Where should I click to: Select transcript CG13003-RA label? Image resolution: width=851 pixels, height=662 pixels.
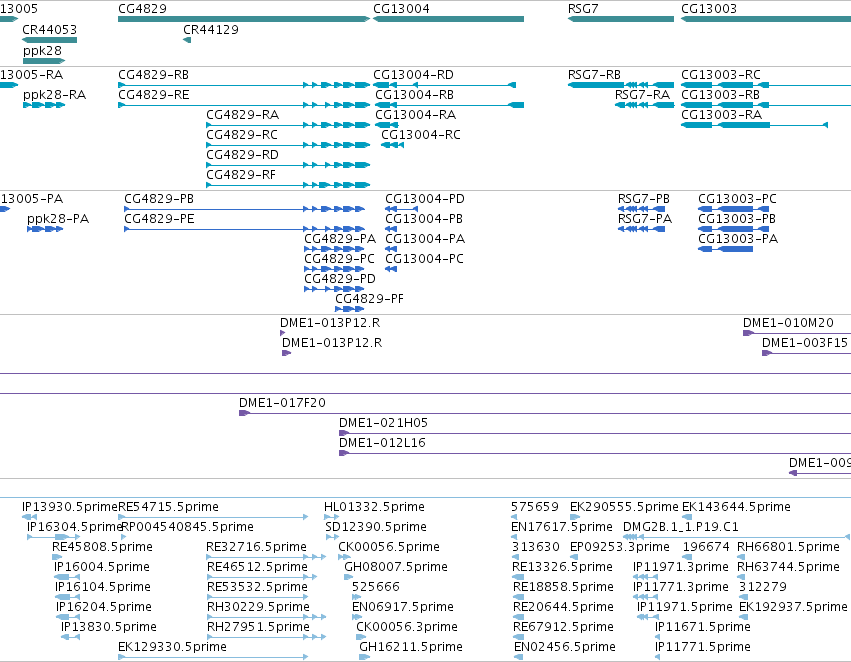(x=721, y=114)
